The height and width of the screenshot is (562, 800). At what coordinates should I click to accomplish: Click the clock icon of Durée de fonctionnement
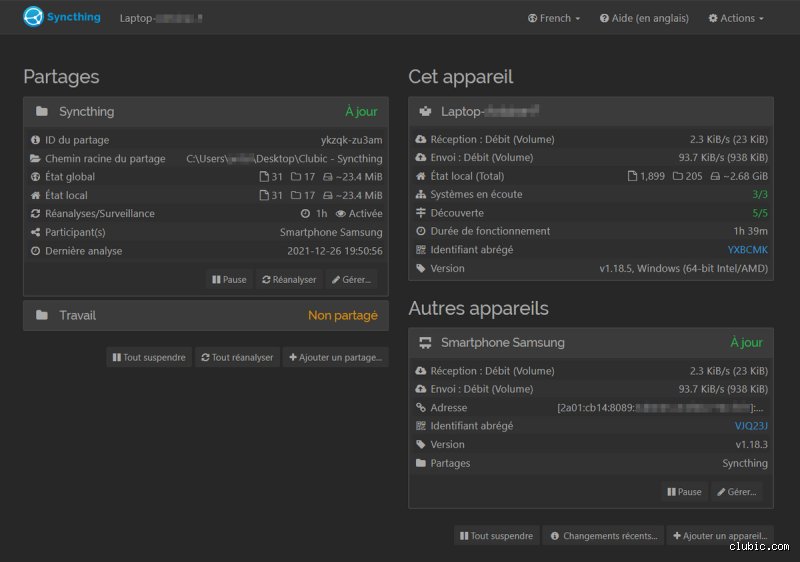(x=420, y=231)
